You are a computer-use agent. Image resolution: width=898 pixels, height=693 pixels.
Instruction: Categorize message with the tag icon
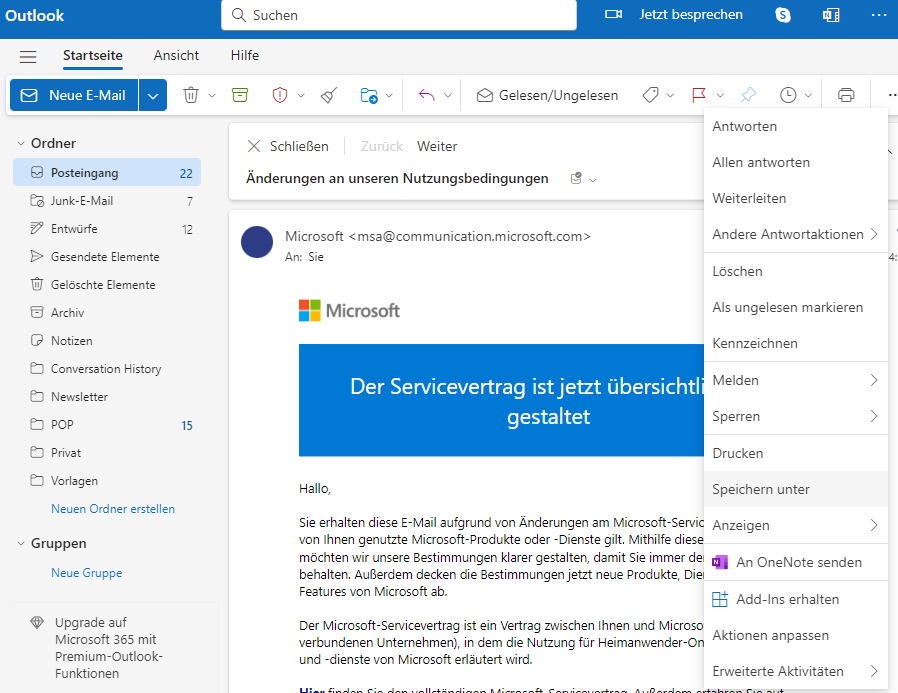click(651, 95)
